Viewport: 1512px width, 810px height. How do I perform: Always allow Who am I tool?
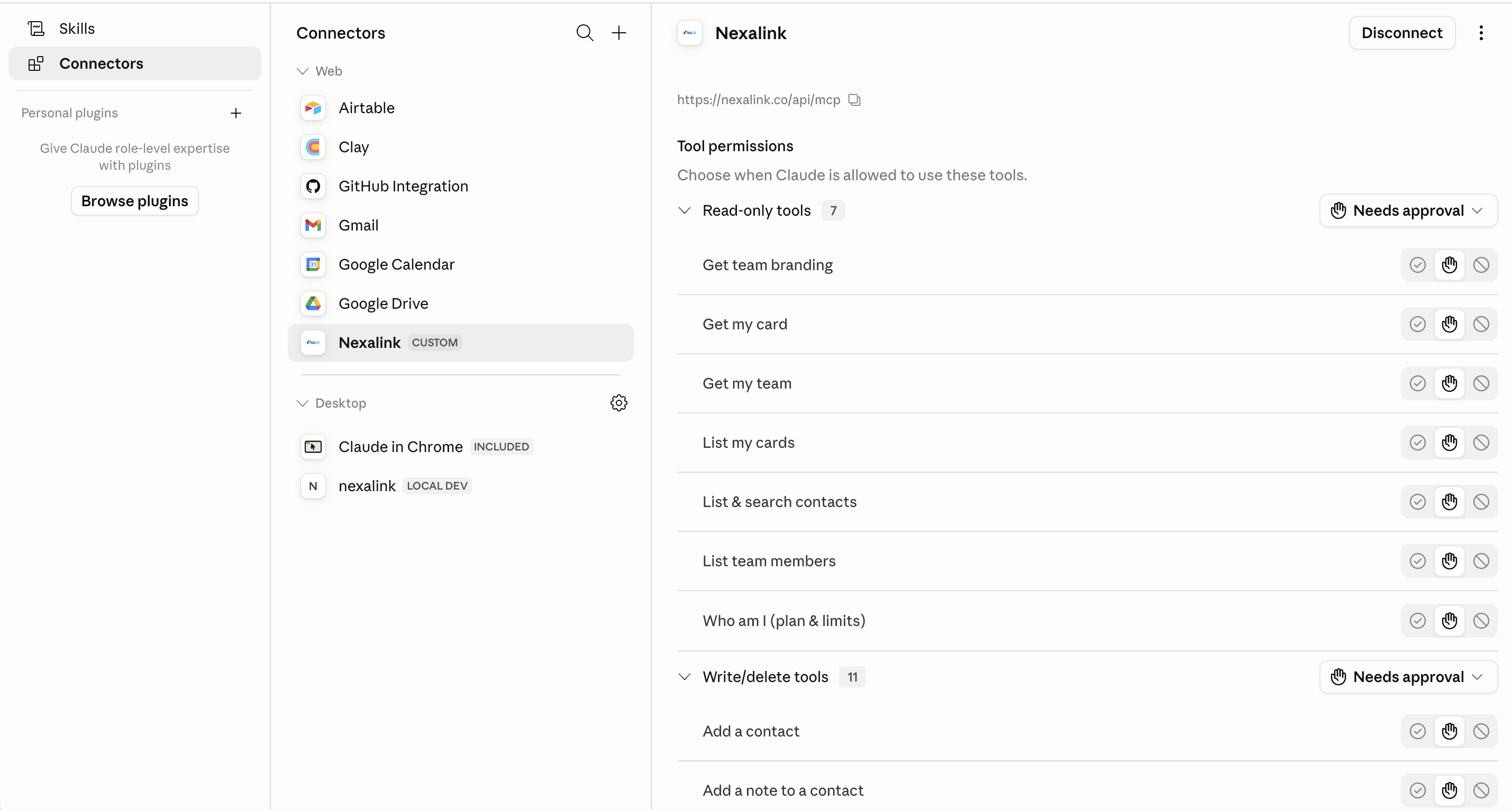pyautogui.click(x=1417, y=621)
